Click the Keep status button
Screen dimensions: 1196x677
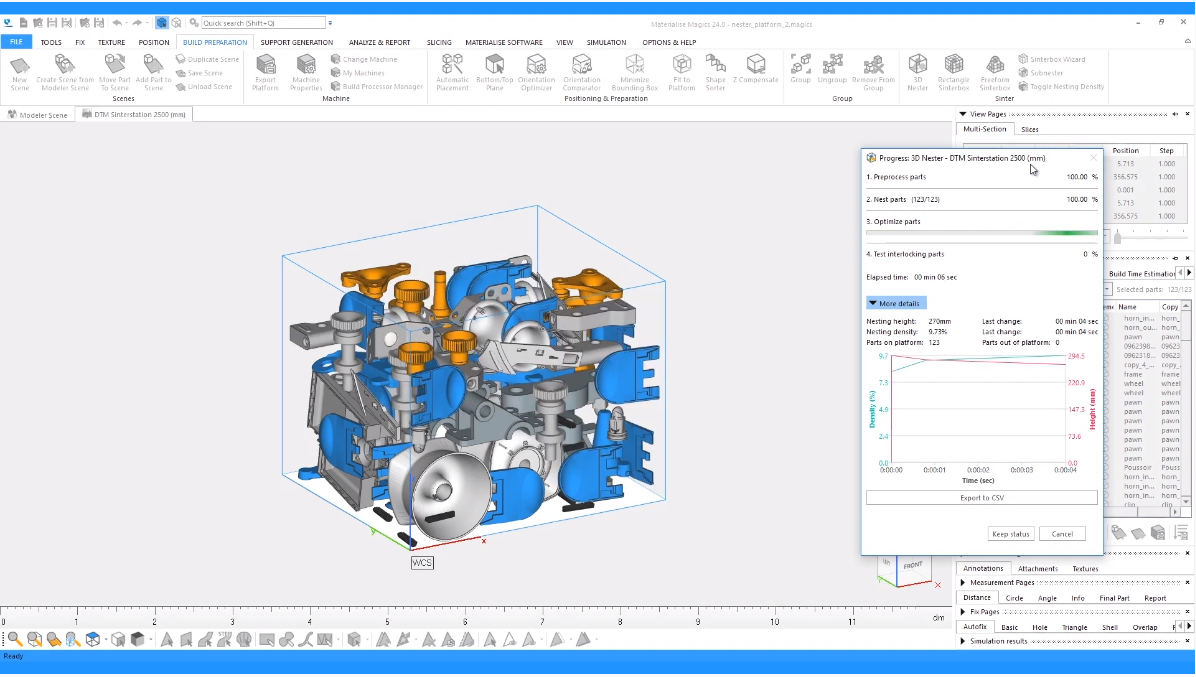coord(1010,534)
